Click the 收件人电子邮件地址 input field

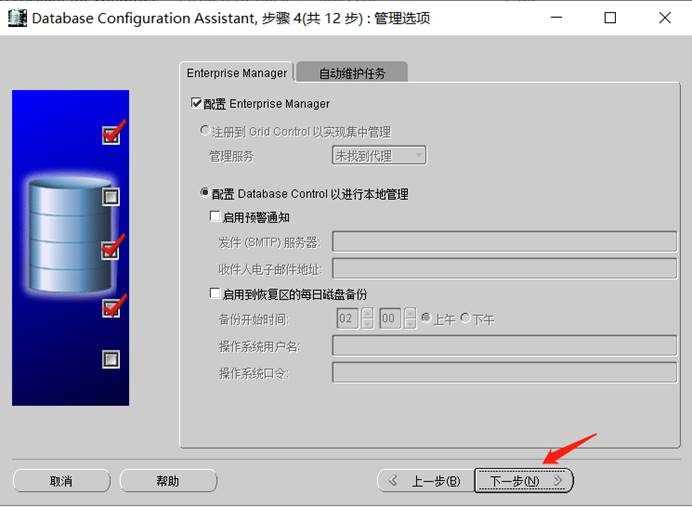(504, 268)
